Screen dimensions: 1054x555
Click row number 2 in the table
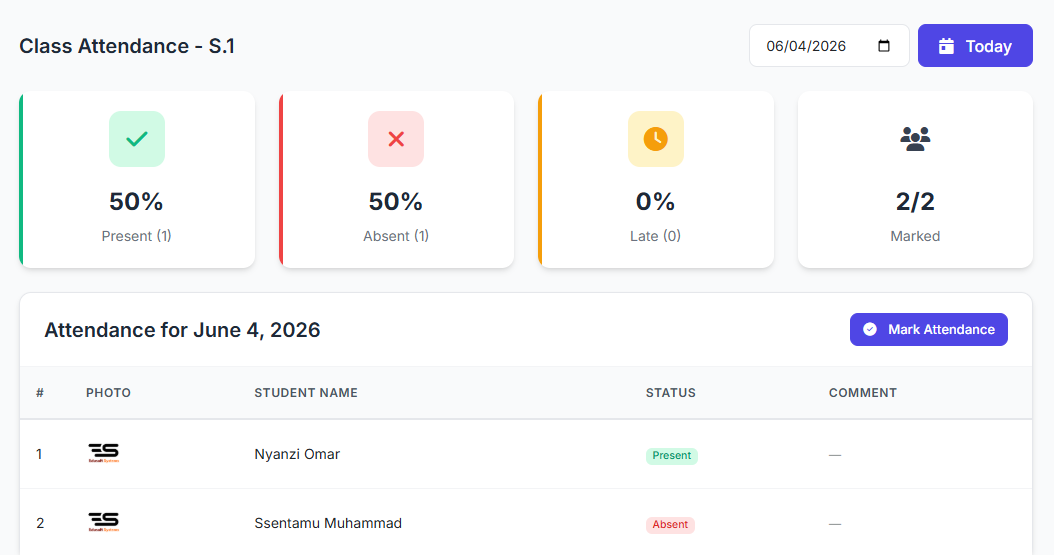(40, 523)
